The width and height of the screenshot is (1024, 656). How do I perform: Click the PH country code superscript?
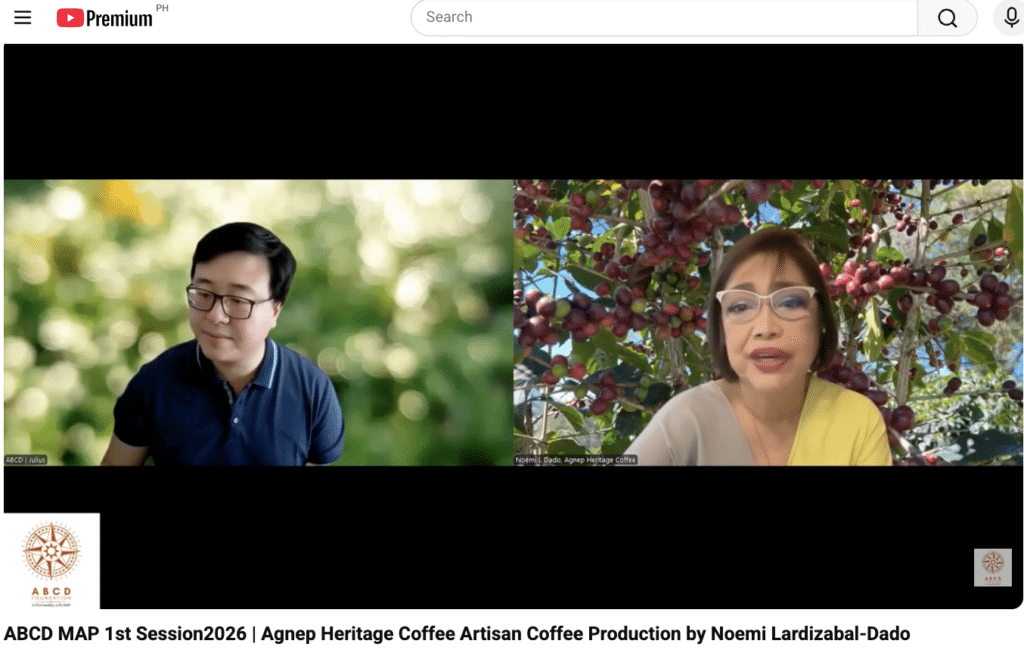(x=162, y=8)
